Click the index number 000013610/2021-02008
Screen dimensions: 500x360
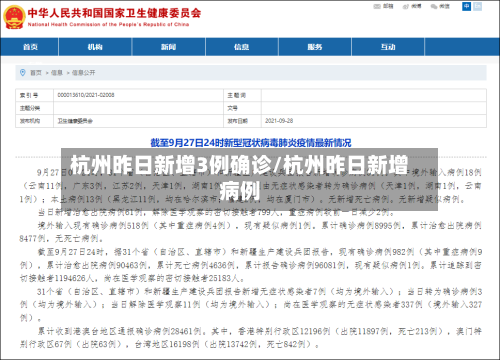[x=86, y=95]
